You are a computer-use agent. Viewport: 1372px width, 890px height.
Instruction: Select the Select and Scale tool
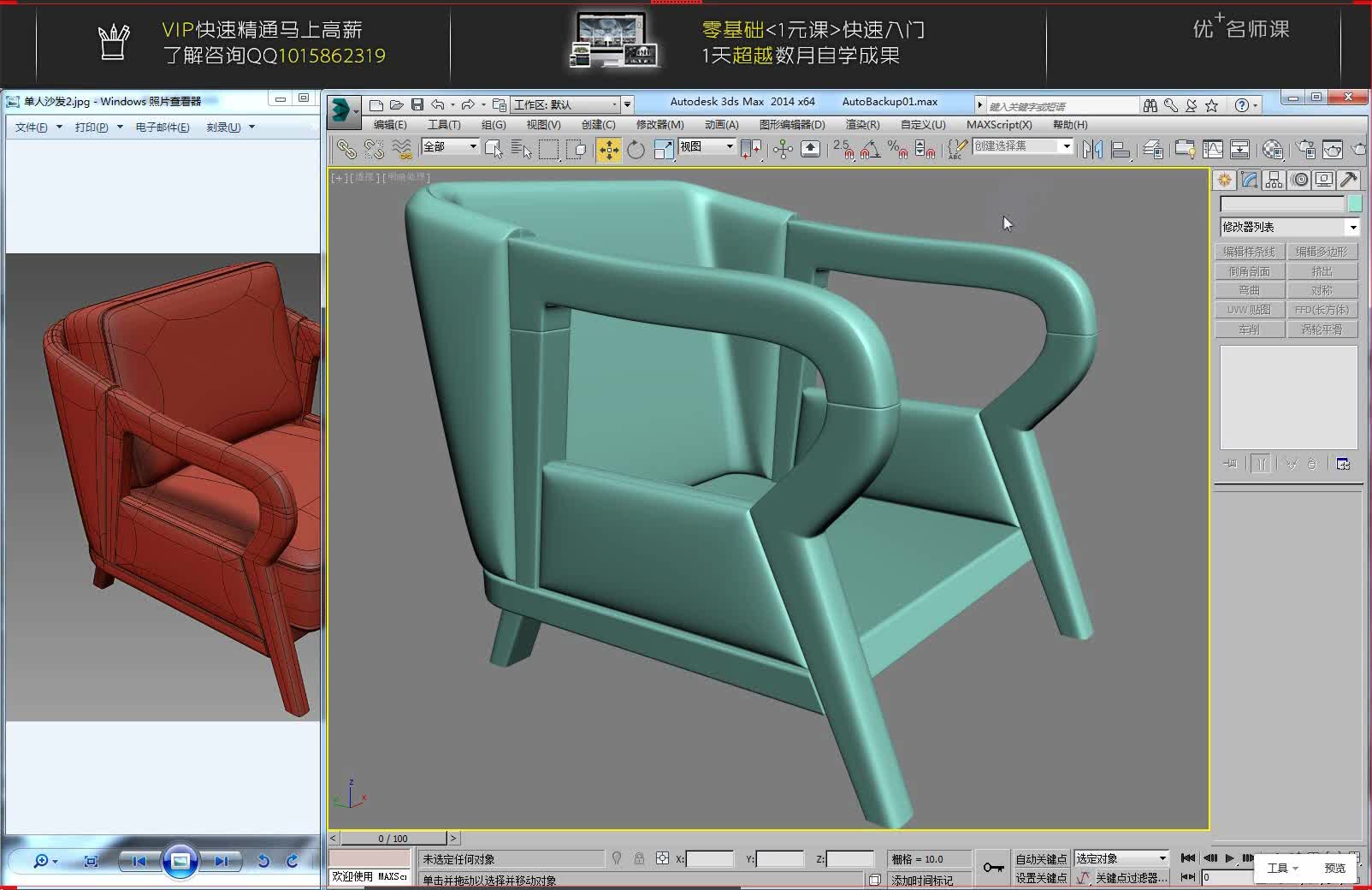(664, 149)
